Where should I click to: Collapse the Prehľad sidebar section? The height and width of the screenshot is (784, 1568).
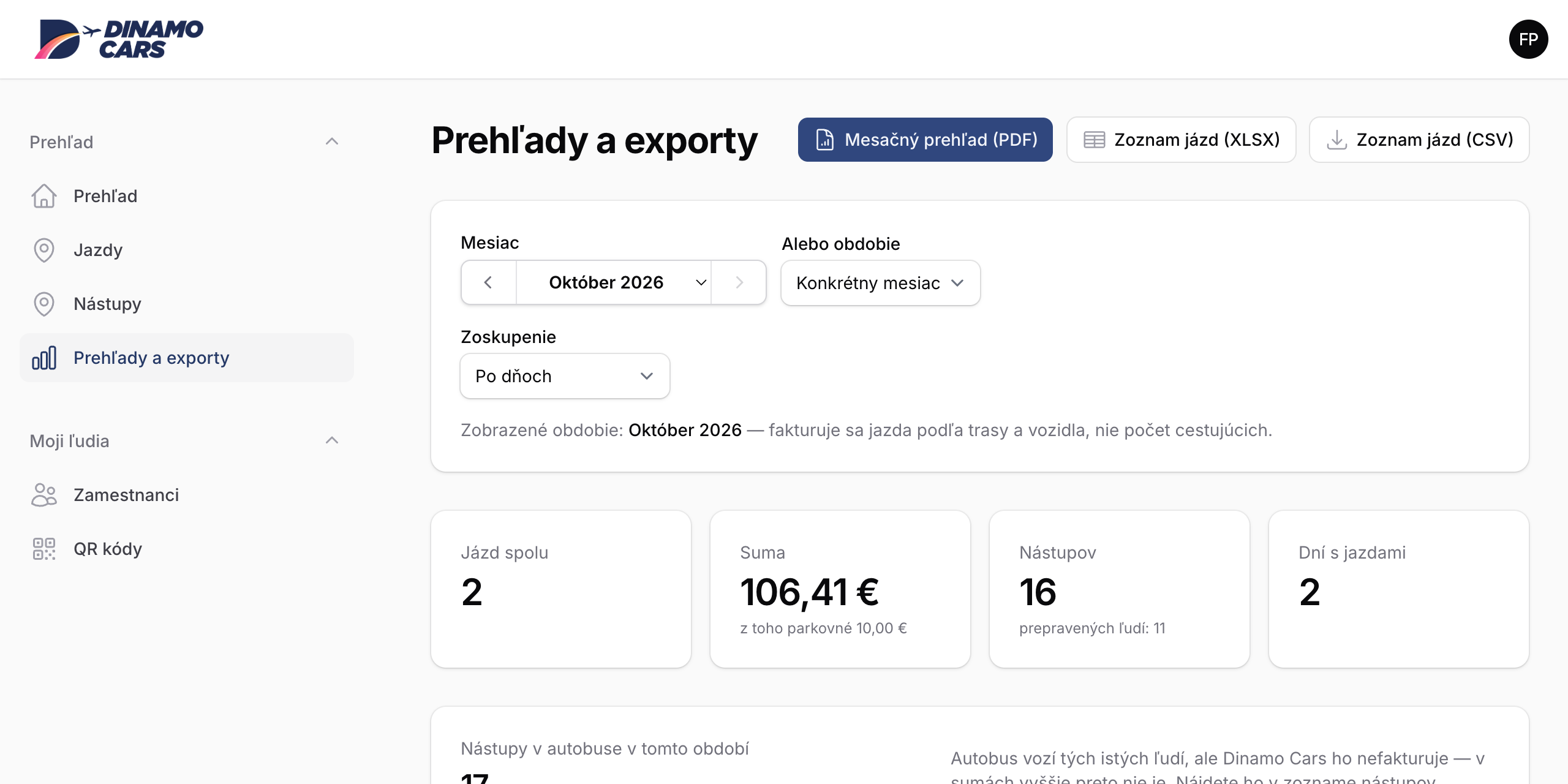[x=332, y=141]
